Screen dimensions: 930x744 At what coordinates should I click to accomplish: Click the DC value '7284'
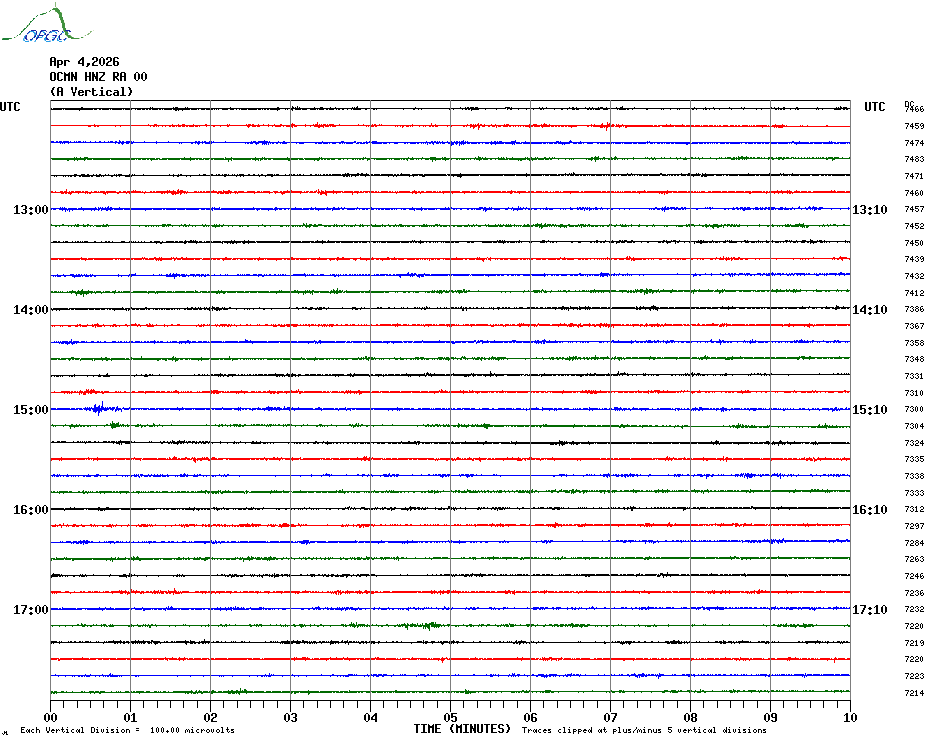[x=914, y=543]
